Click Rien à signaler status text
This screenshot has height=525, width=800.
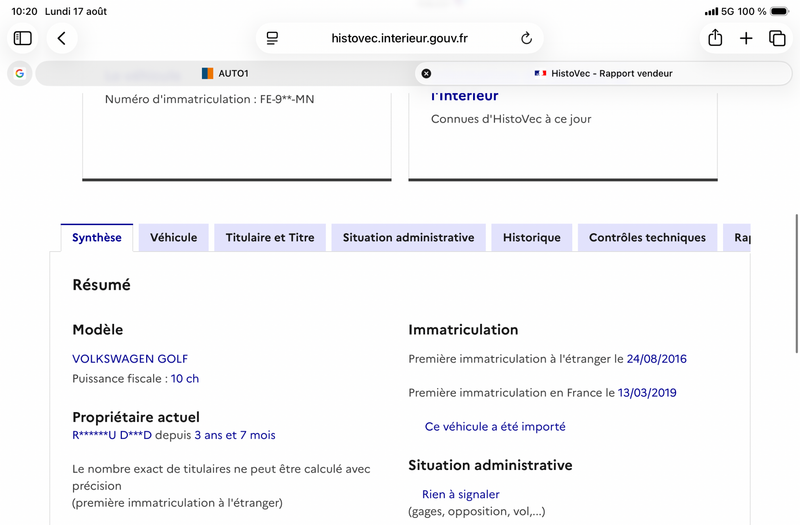coord(461,494)
